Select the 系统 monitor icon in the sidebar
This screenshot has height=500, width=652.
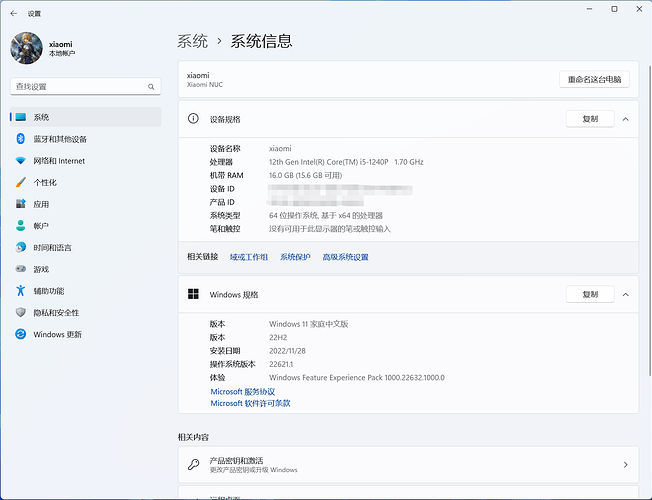pos(20,117)
